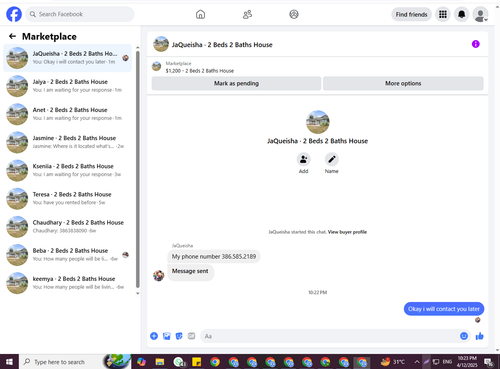Click the listing thumbnail in chat header
This screenshot has width=500, height=369.
coord(161,44)
